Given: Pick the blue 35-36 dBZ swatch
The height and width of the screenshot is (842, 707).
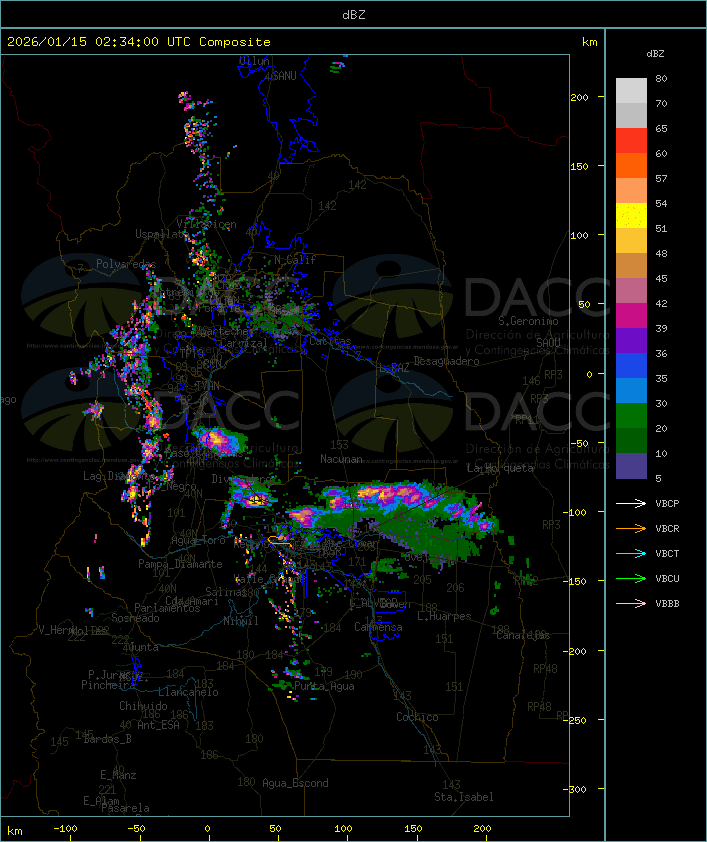Looking at the screenshot, I should click(631, 366).
